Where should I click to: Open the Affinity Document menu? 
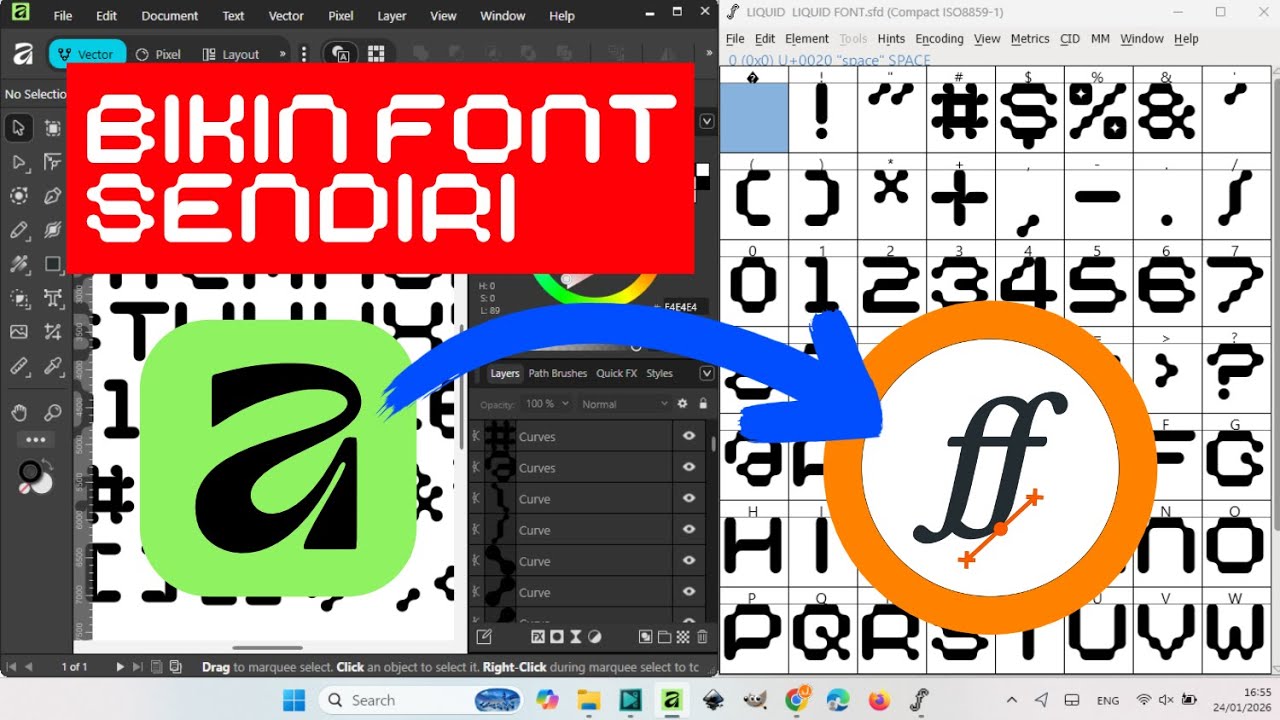pos(170,16)
